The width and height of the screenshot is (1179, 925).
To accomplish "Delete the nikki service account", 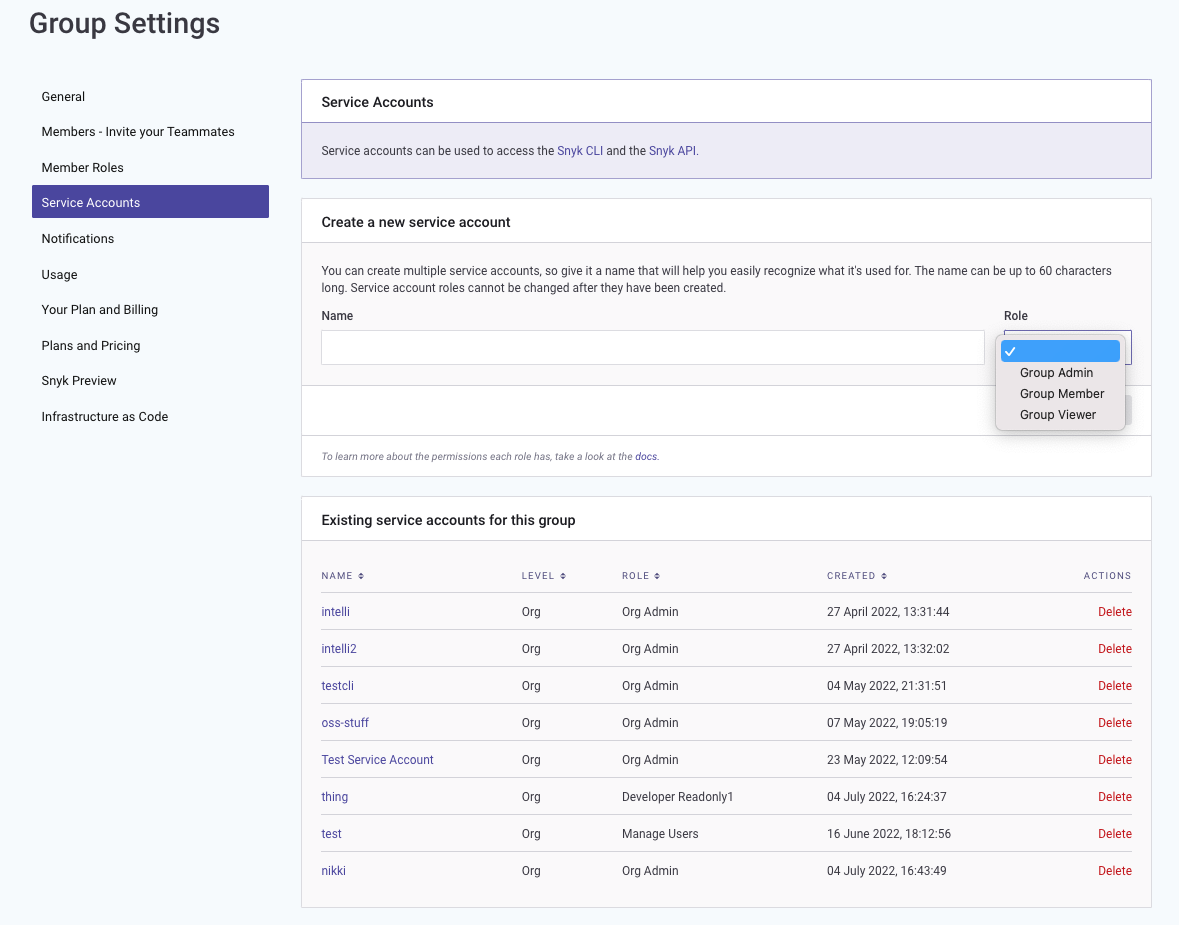I will point(1114,871).
